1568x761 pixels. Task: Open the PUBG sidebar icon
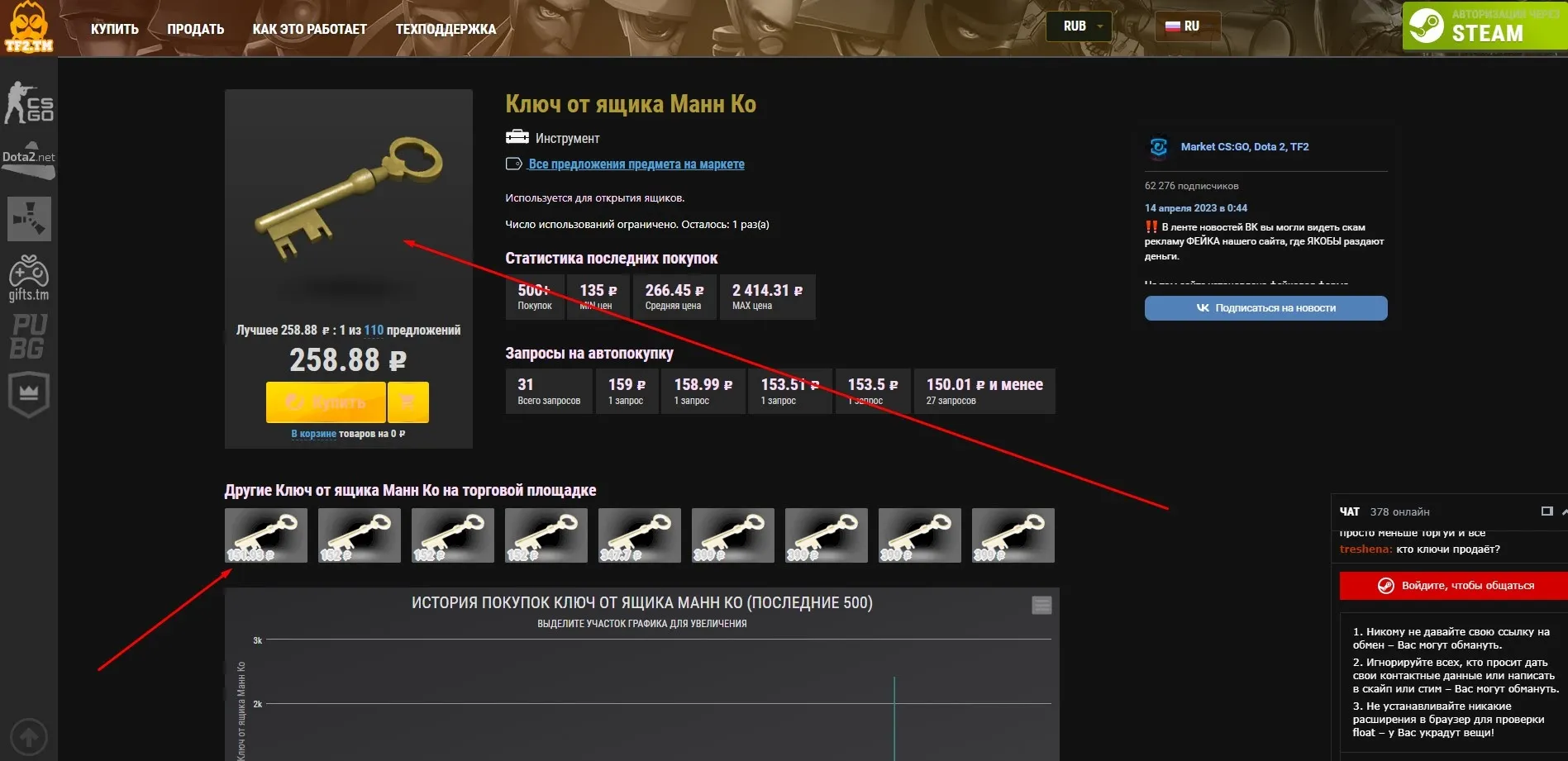click(x=29, y=336)
